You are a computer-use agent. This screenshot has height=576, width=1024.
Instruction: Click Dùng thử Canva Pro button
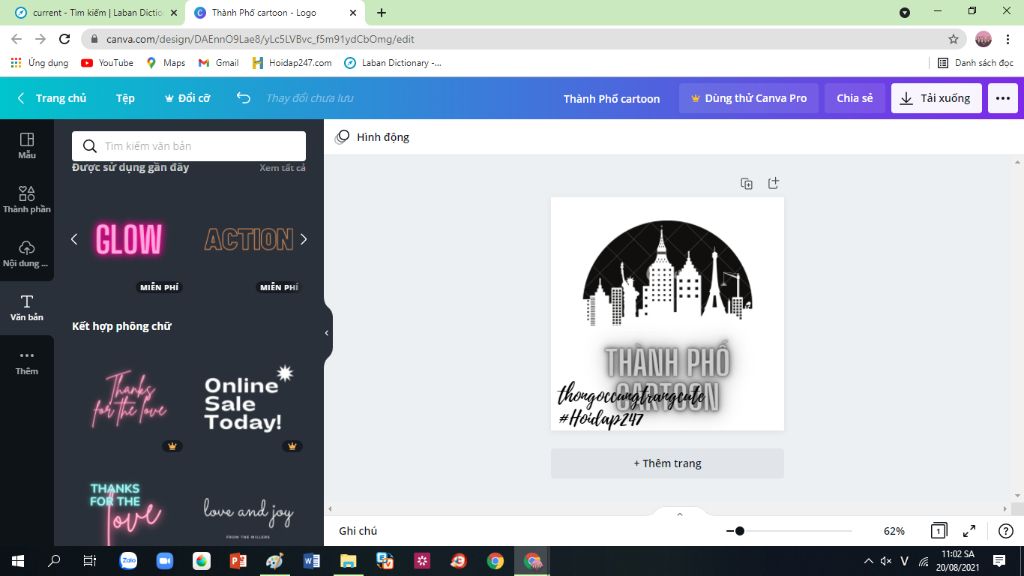tap(748, 98)
